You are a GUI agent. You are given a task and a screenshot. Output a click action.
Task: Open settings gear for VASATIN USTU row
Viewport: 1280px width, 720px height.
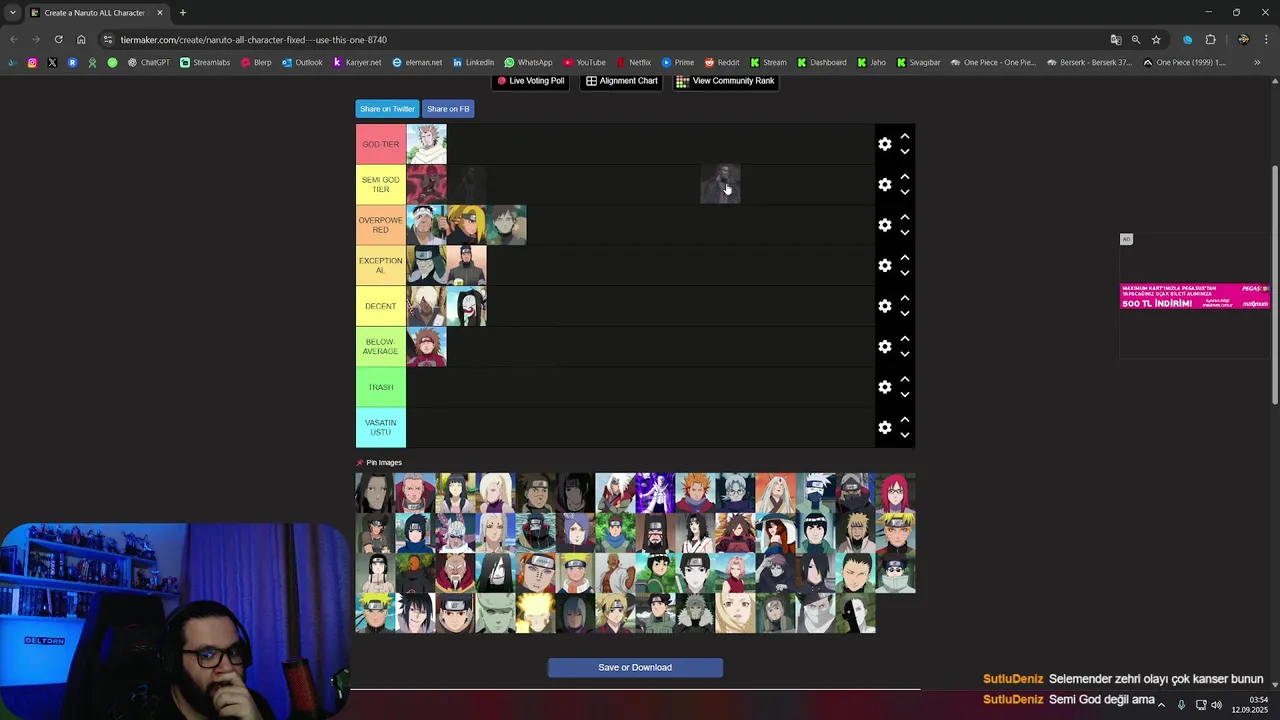point(885,428)
